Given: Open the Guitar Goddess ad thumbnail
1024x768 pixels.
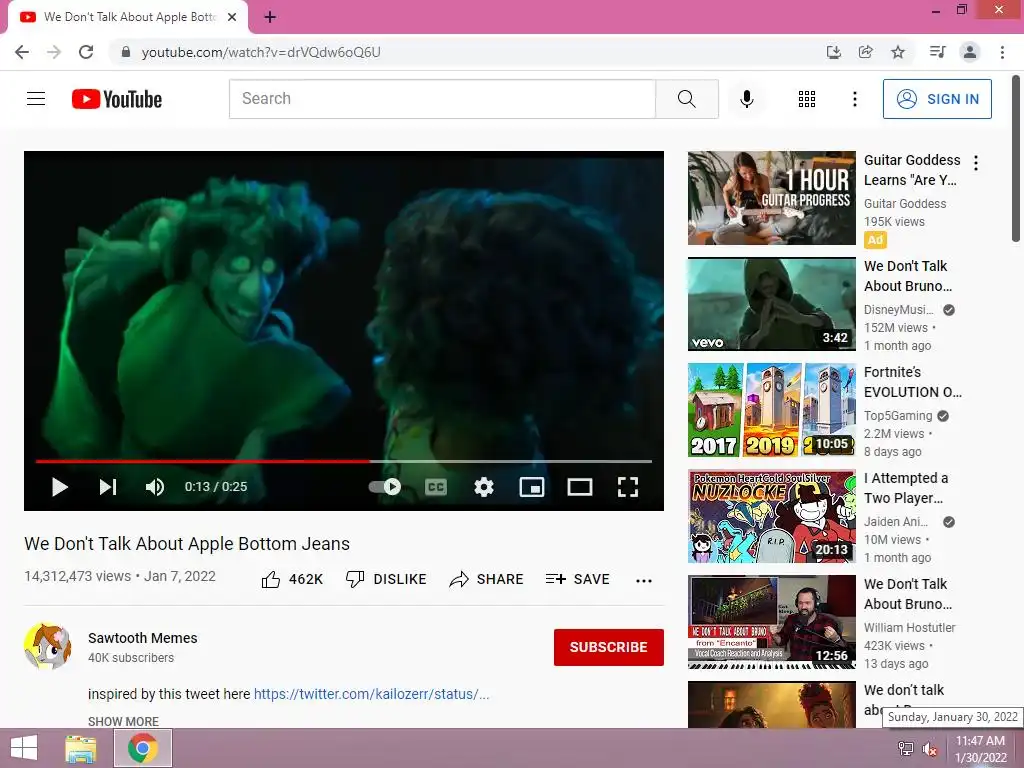Looking at the screenshot, I should pyautogui.click(x=771, y=198).
